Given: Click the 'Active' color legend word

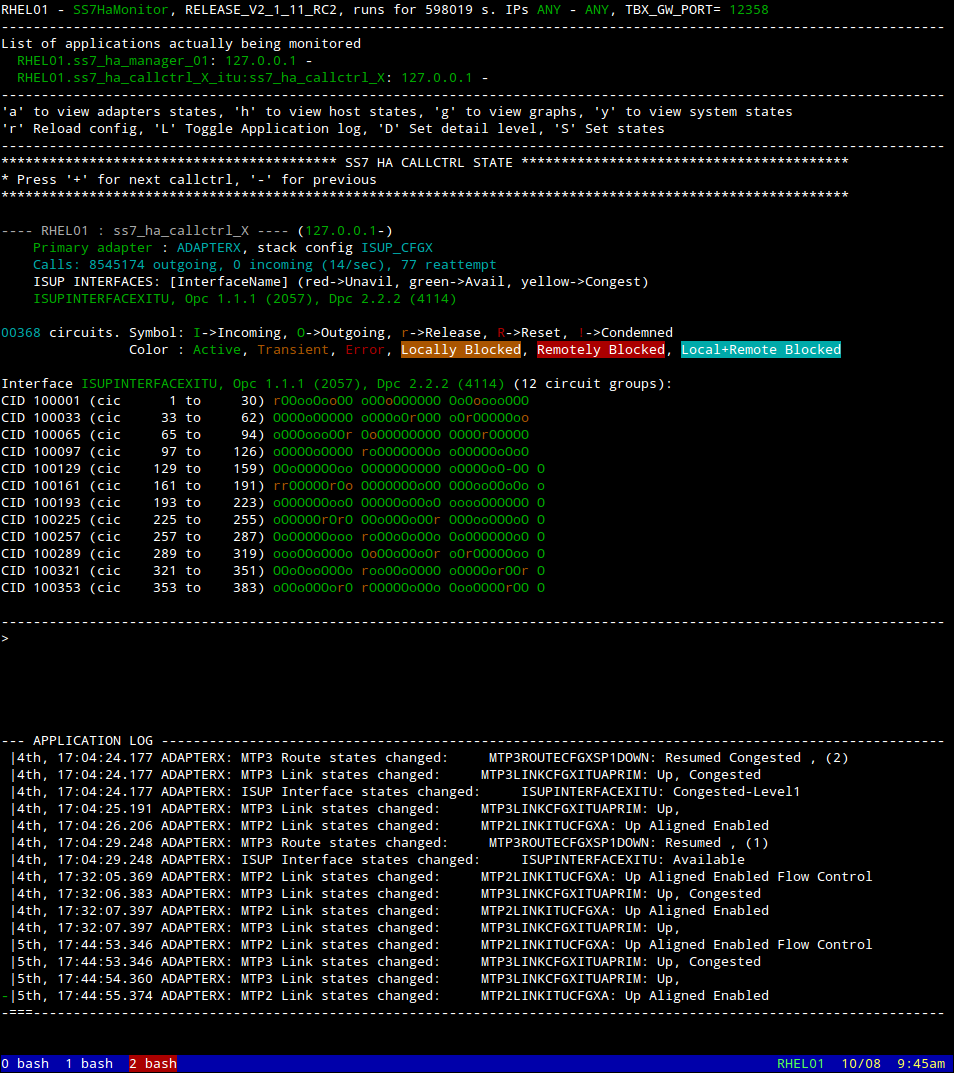Looking at the screenshot, I should 217,350.
